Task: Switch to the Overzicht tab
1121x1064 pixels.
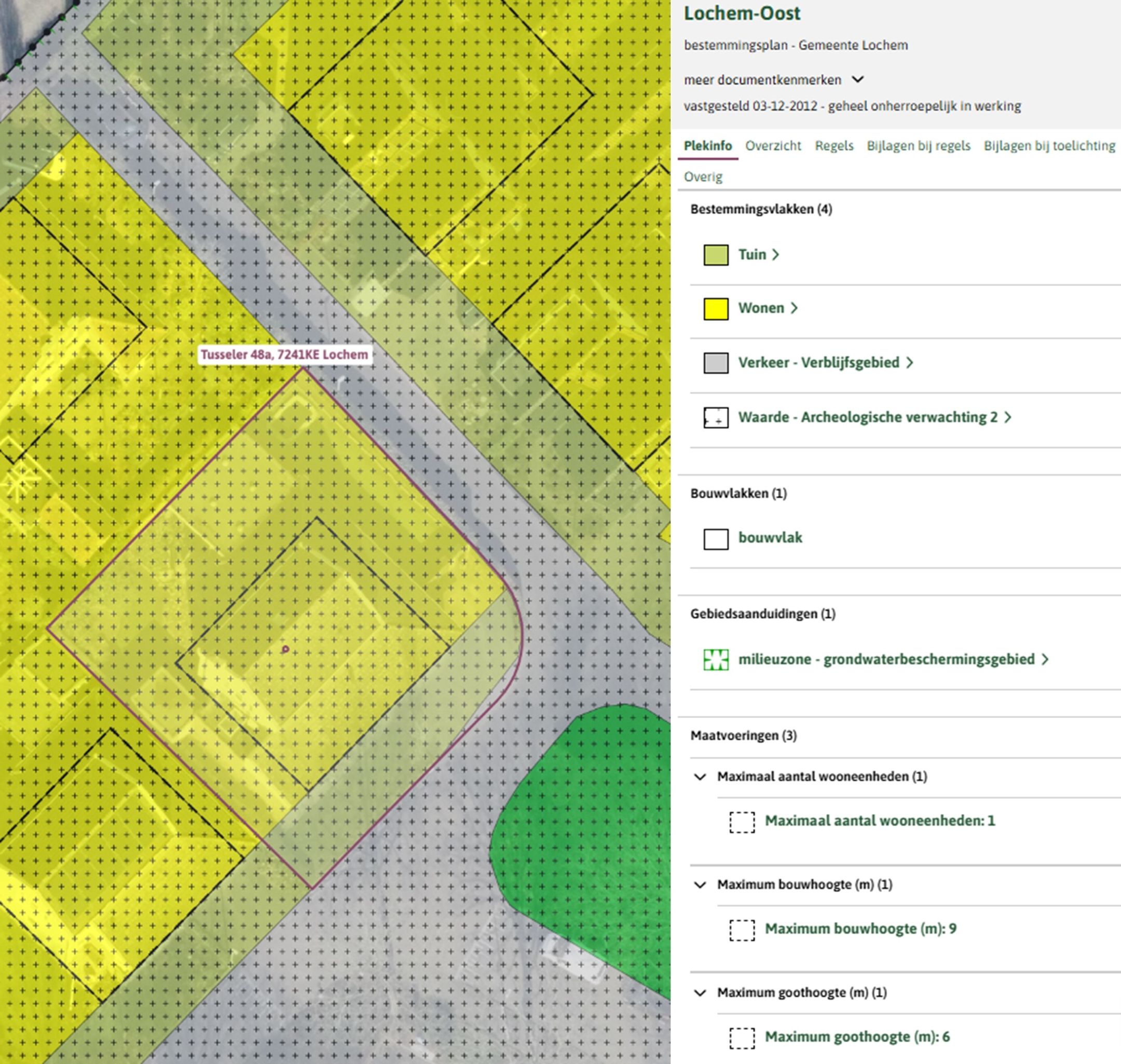Action: 773,146
